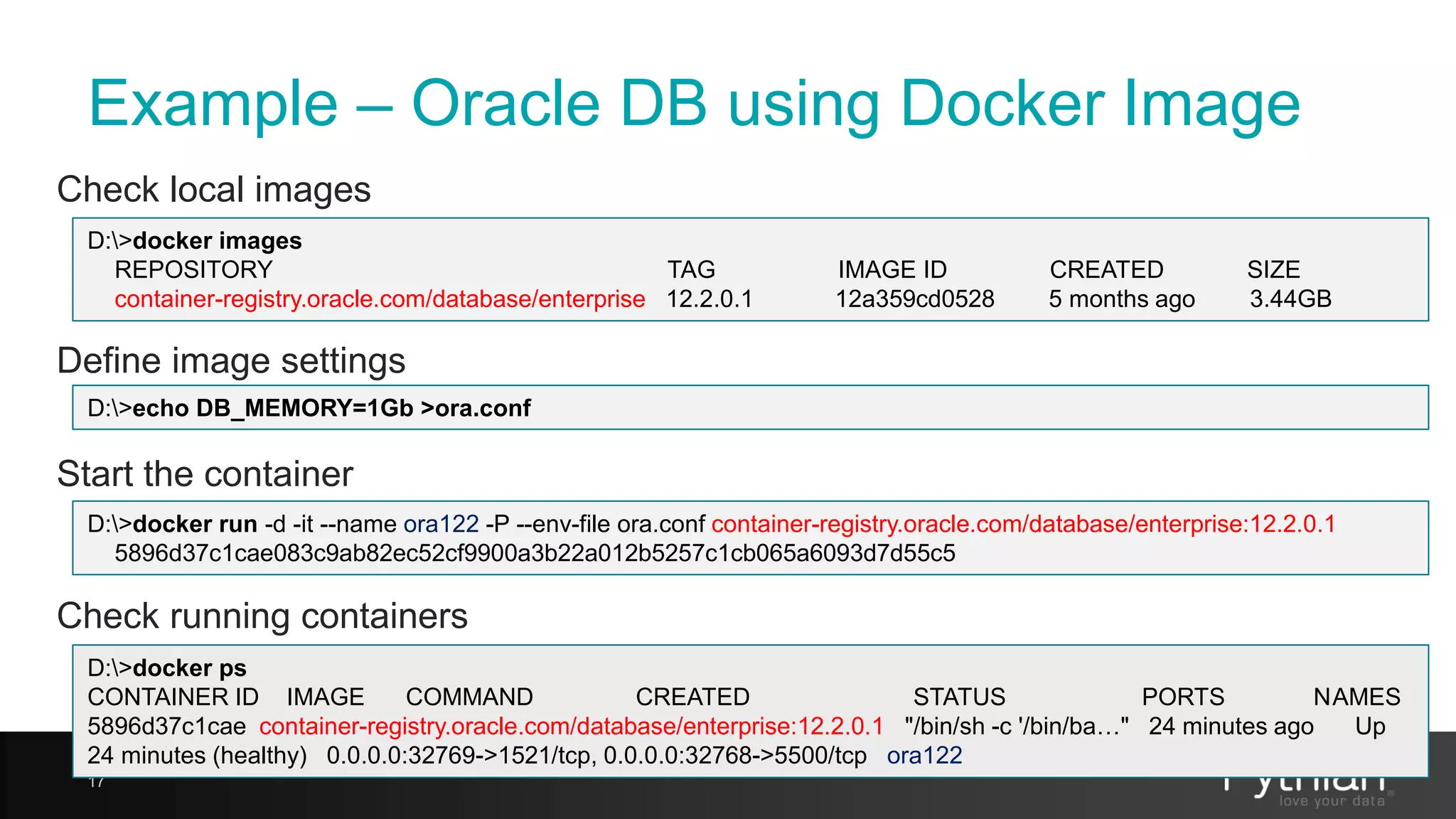Click the CONTAINER ID column header
The width and height of the screenshot is (1456, 819).
click(173, 697)
